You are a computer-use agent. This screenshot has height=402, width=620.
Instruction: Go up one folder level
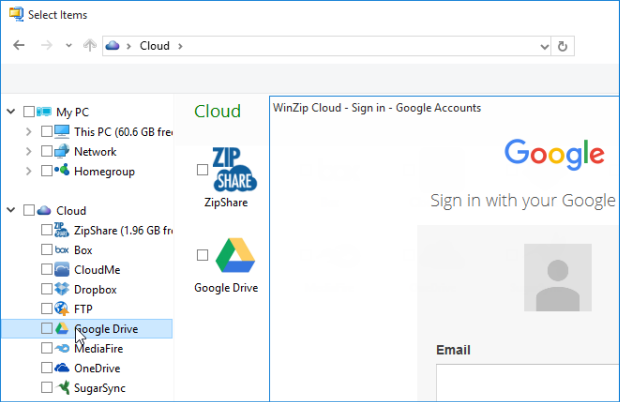click(x=90, y=45)
